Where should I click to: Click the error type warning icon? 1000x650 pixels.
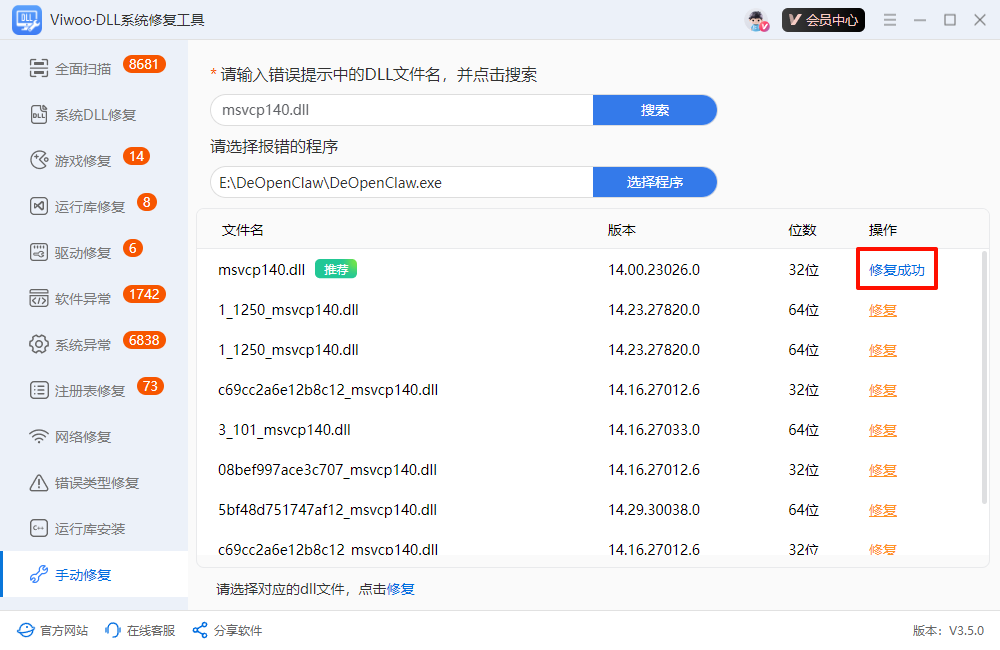39,483
